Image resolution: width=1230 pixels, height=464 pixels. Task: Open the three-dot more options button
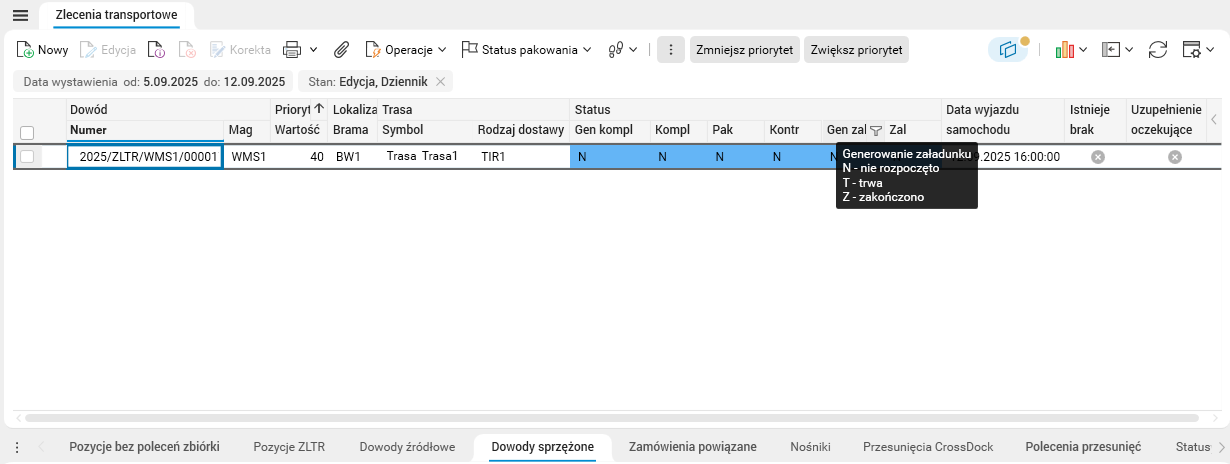[x=671, y=49]
